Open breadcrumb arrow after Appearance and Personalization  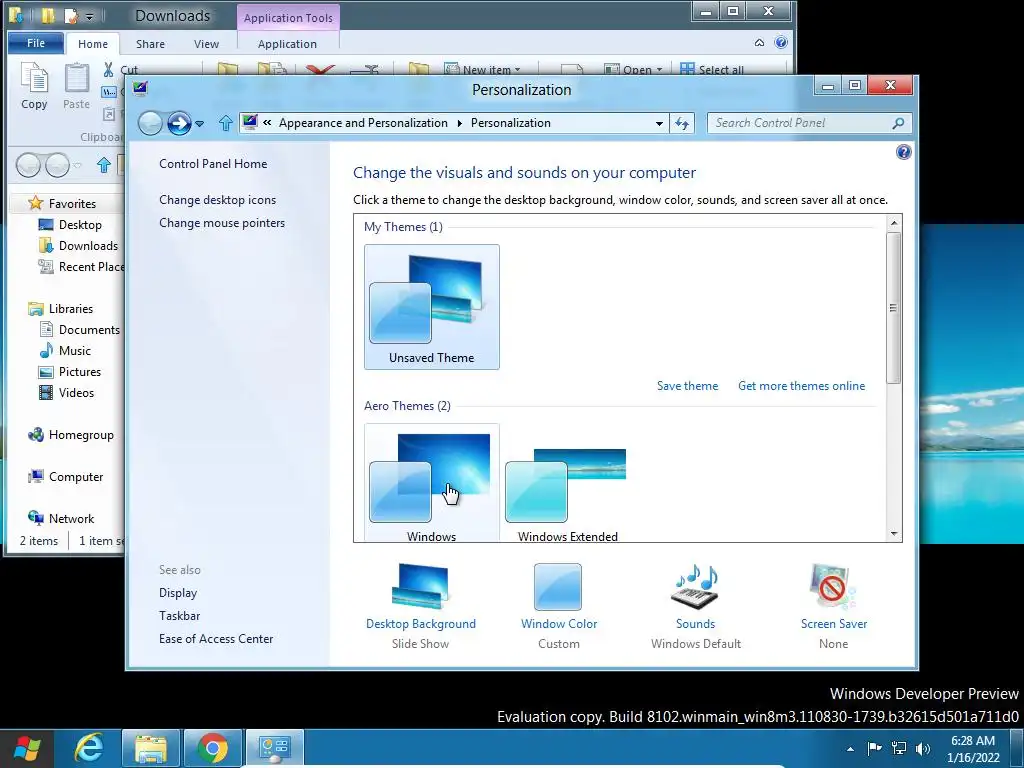pos(459,123)
